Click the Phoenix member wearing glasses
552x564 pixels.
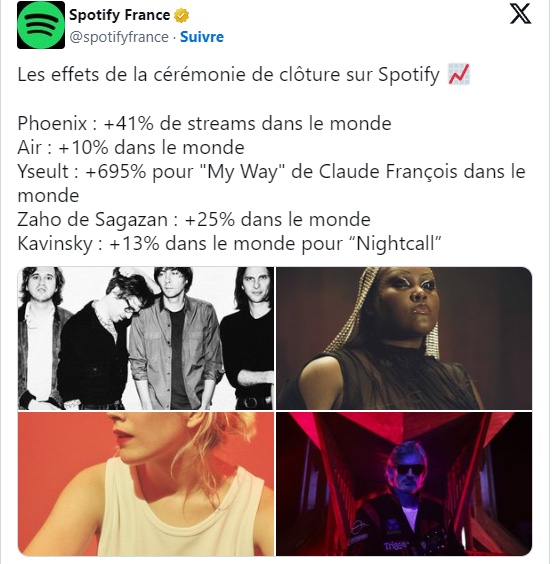[x=129, y=297]
